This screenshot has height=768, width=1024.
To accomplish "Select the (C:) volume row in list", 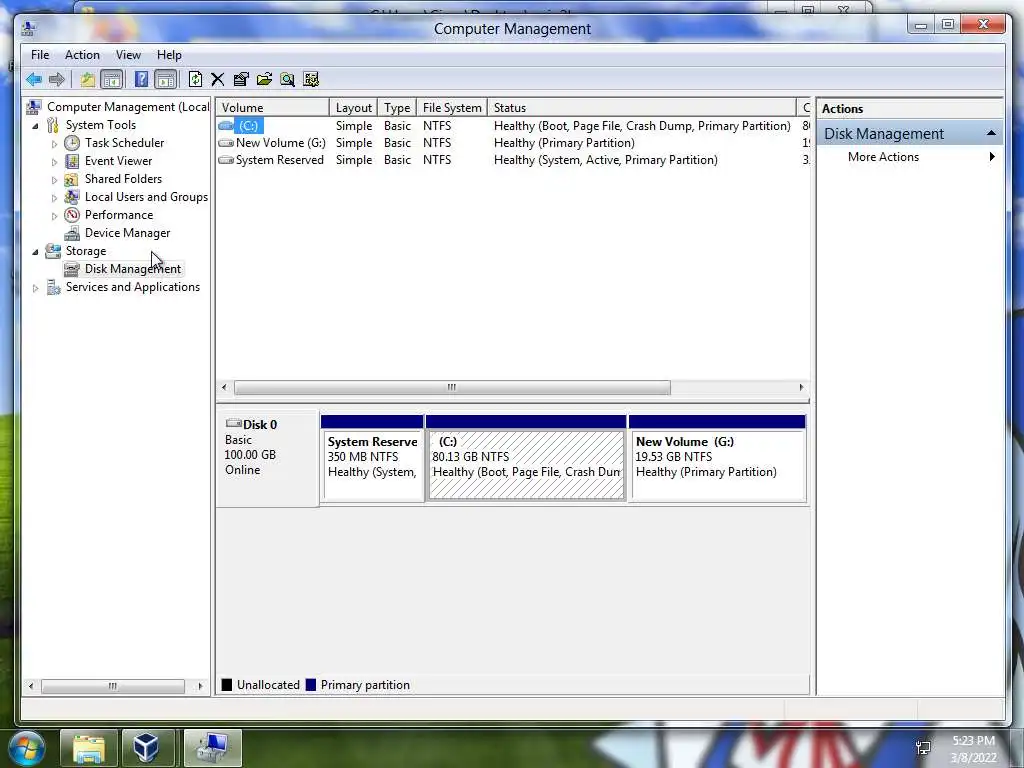I will click(513, 125).
